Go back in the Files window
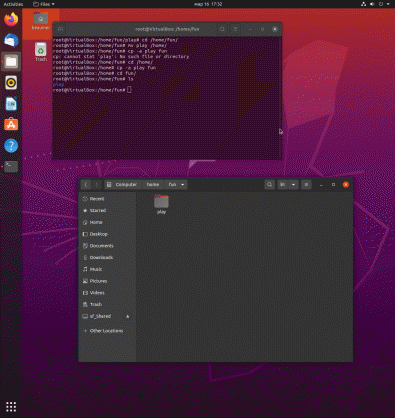Image resolution: width=395 pixels, height=418 pixels. click(x=86, y=184)
